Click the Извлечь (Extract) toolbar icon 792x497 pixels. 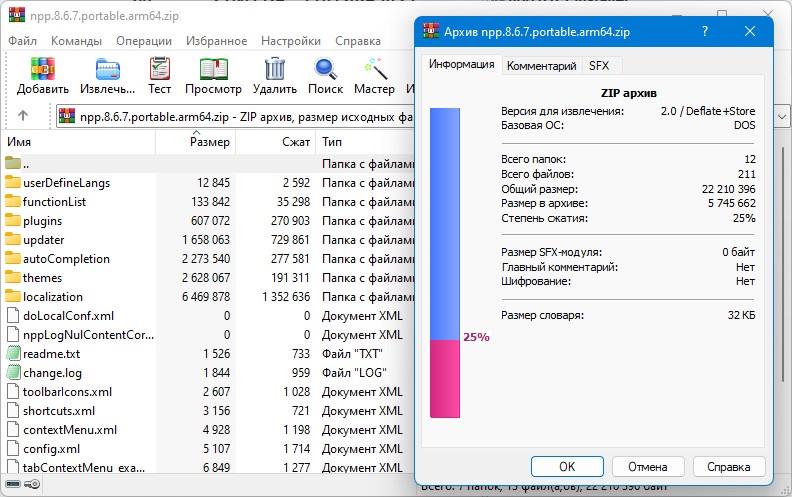pyautogui.click(x=108, y=69)
